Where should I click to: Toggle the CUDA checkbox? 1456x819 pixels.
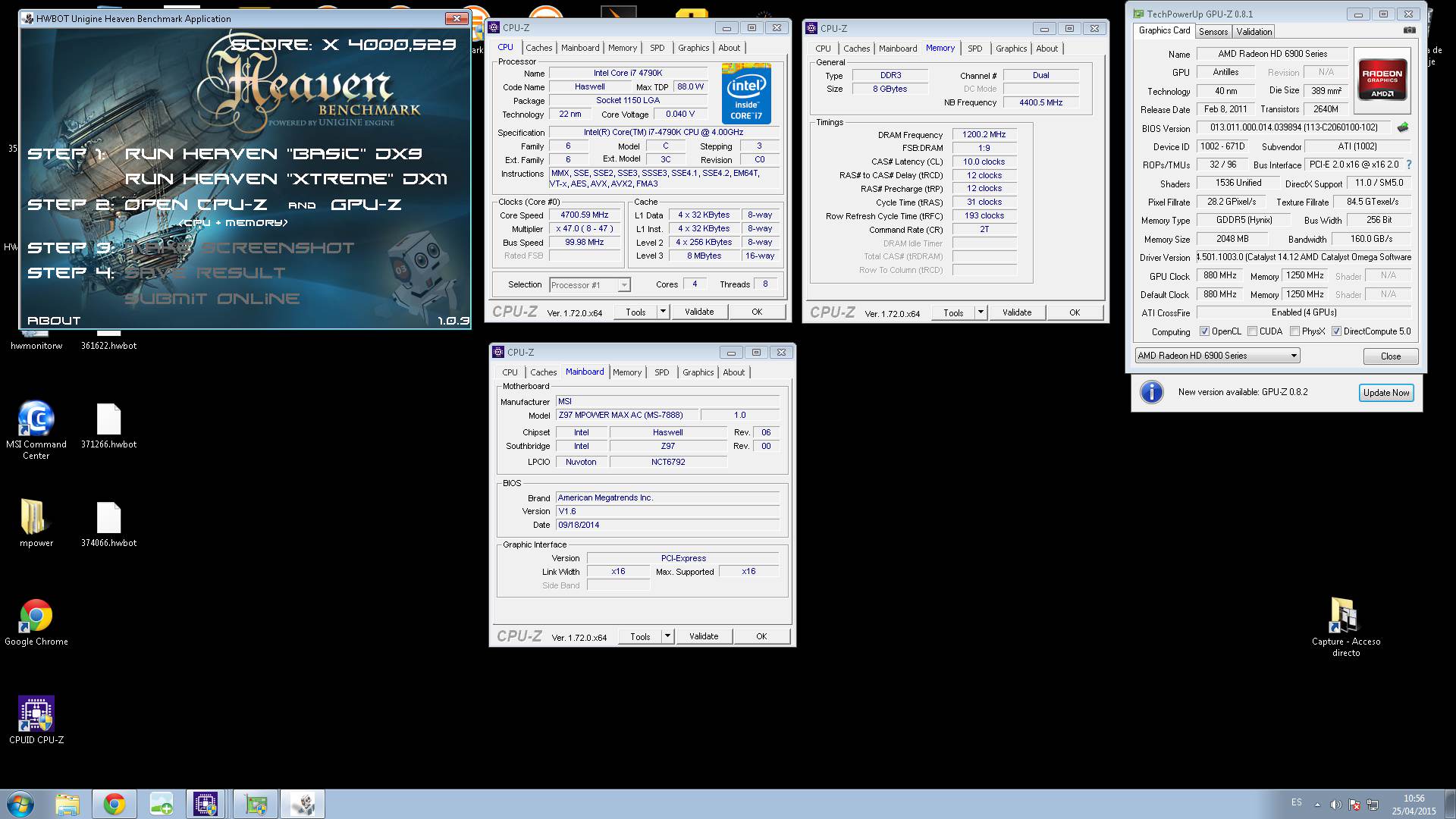tap(1252, 331)
